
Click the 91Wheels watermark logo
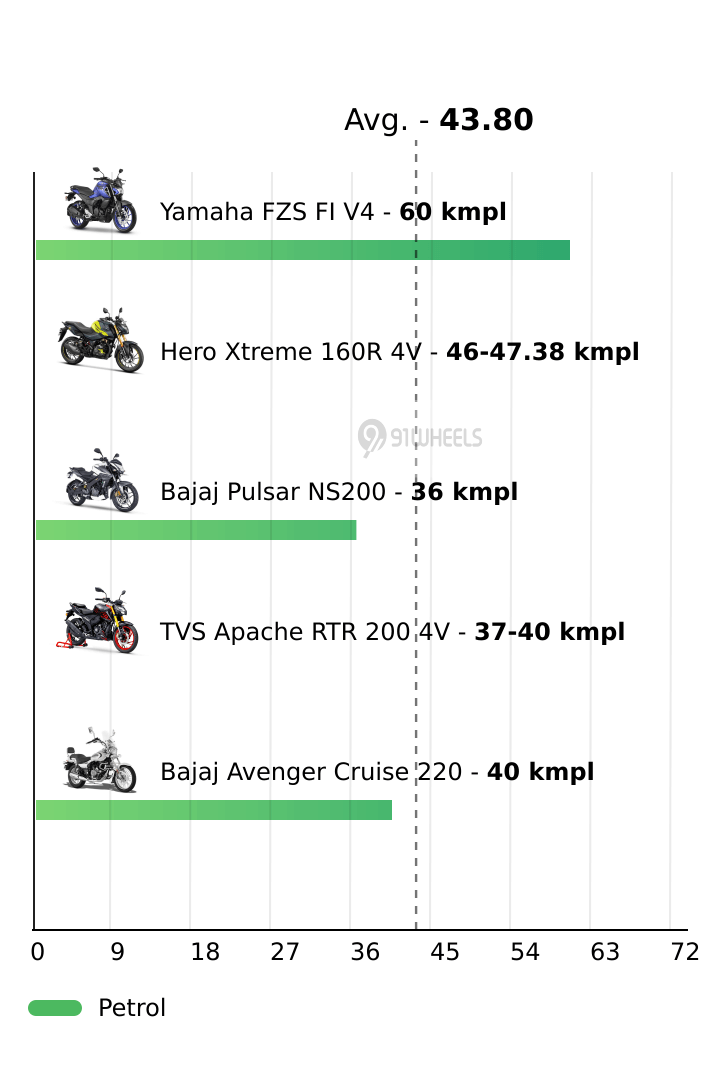tap(420, 438)
